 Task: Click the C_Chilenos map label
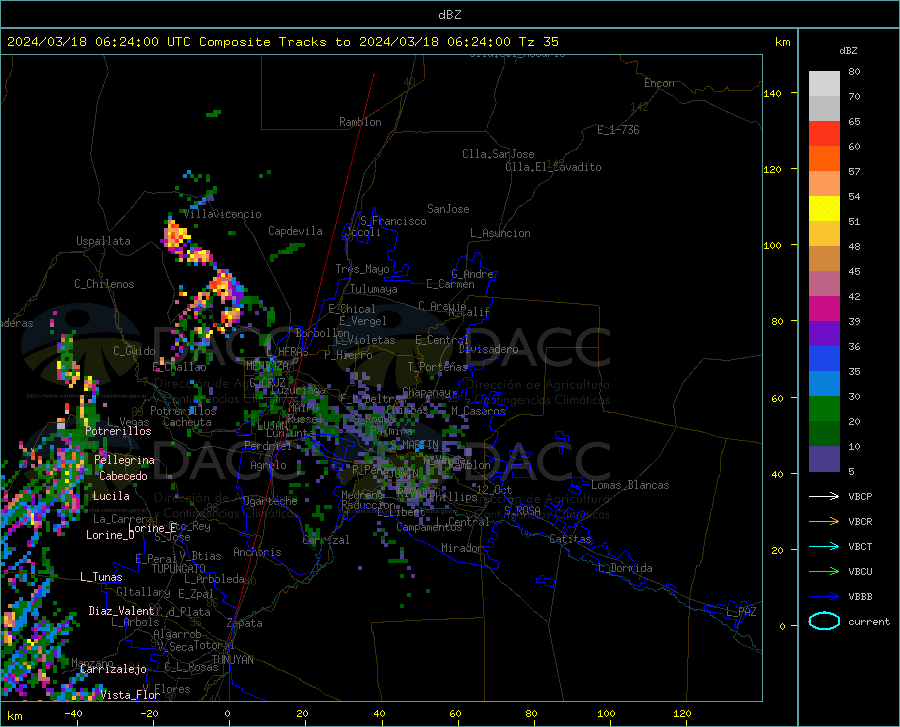pos(104,284)
